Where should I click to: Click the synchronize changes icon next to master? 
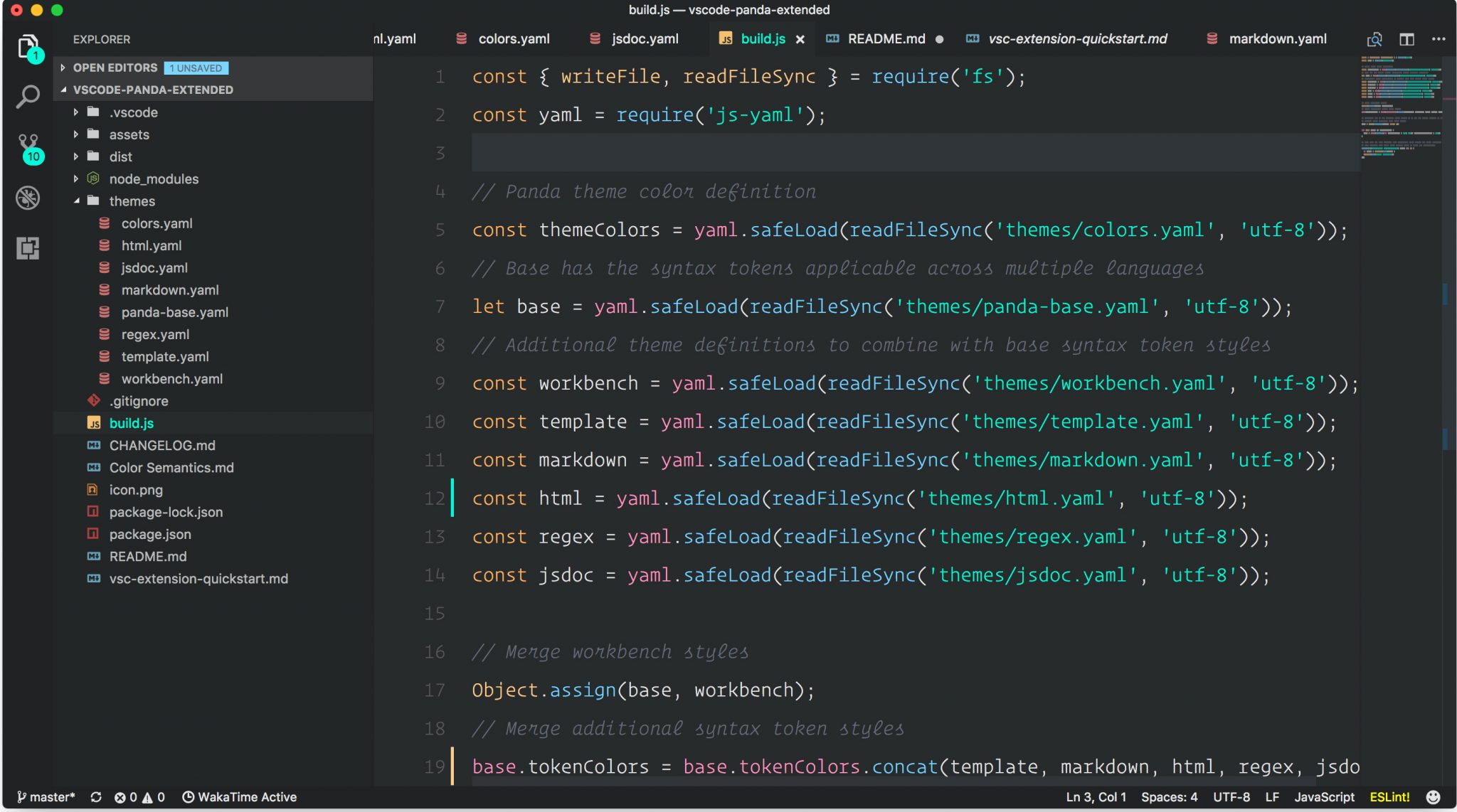96,797
